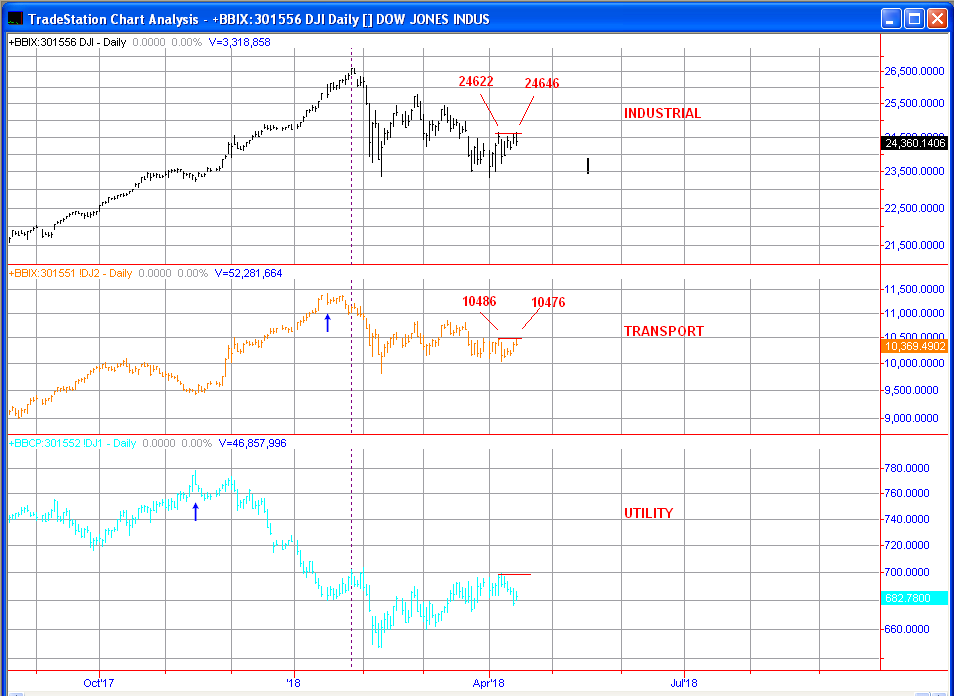The width and height of the screenshot is (954, 696).
Task: Click the Oct'17 date label
Action: (x=99, y=683)
